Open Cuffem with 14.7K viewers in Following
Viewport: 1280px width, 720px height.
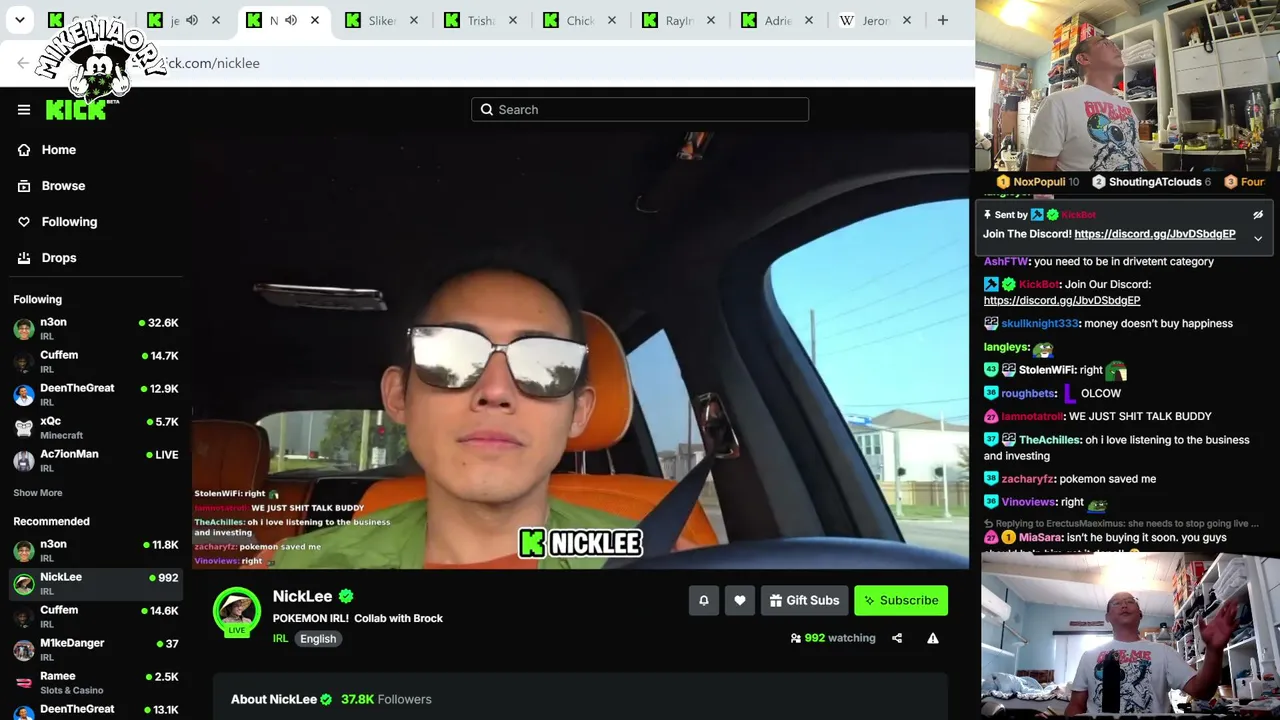[95, 362]
